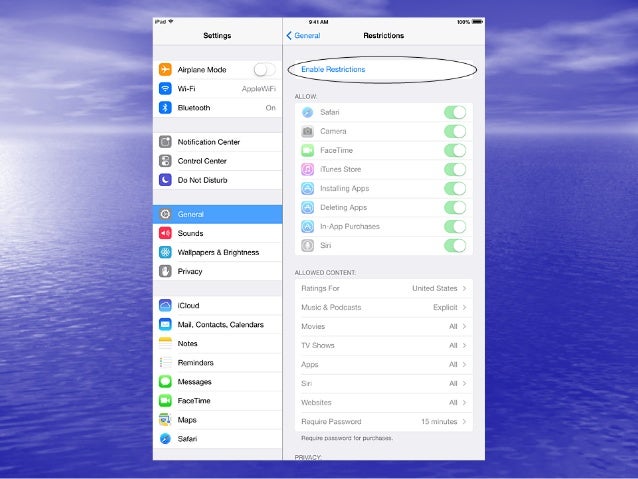Tap the Mail, Contacts, Calendars icon

165,324
